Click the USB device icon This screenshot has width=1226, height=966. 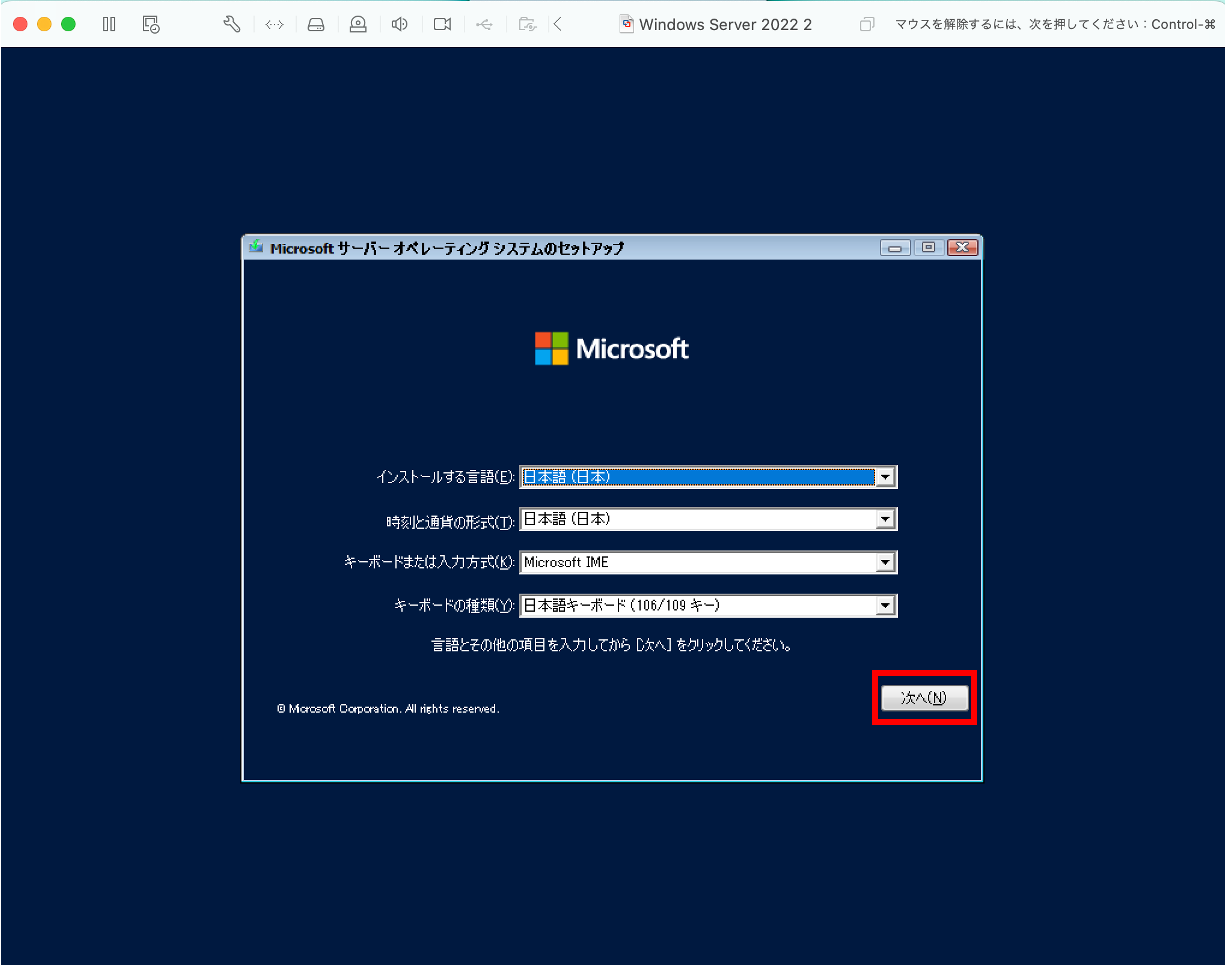coord(484,24)
